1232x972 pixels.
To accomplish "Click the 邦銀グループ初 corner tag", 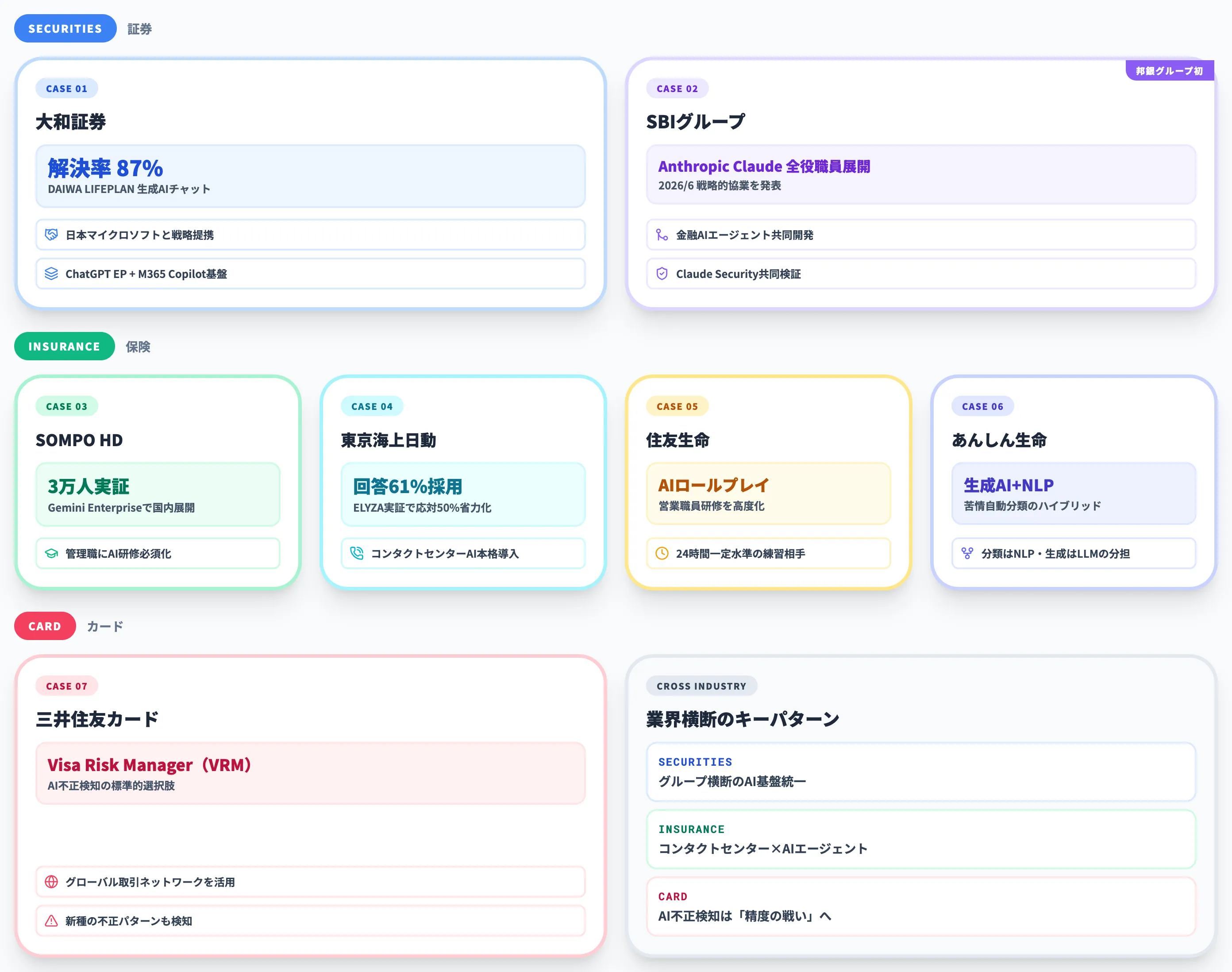I will (1170, 70).
